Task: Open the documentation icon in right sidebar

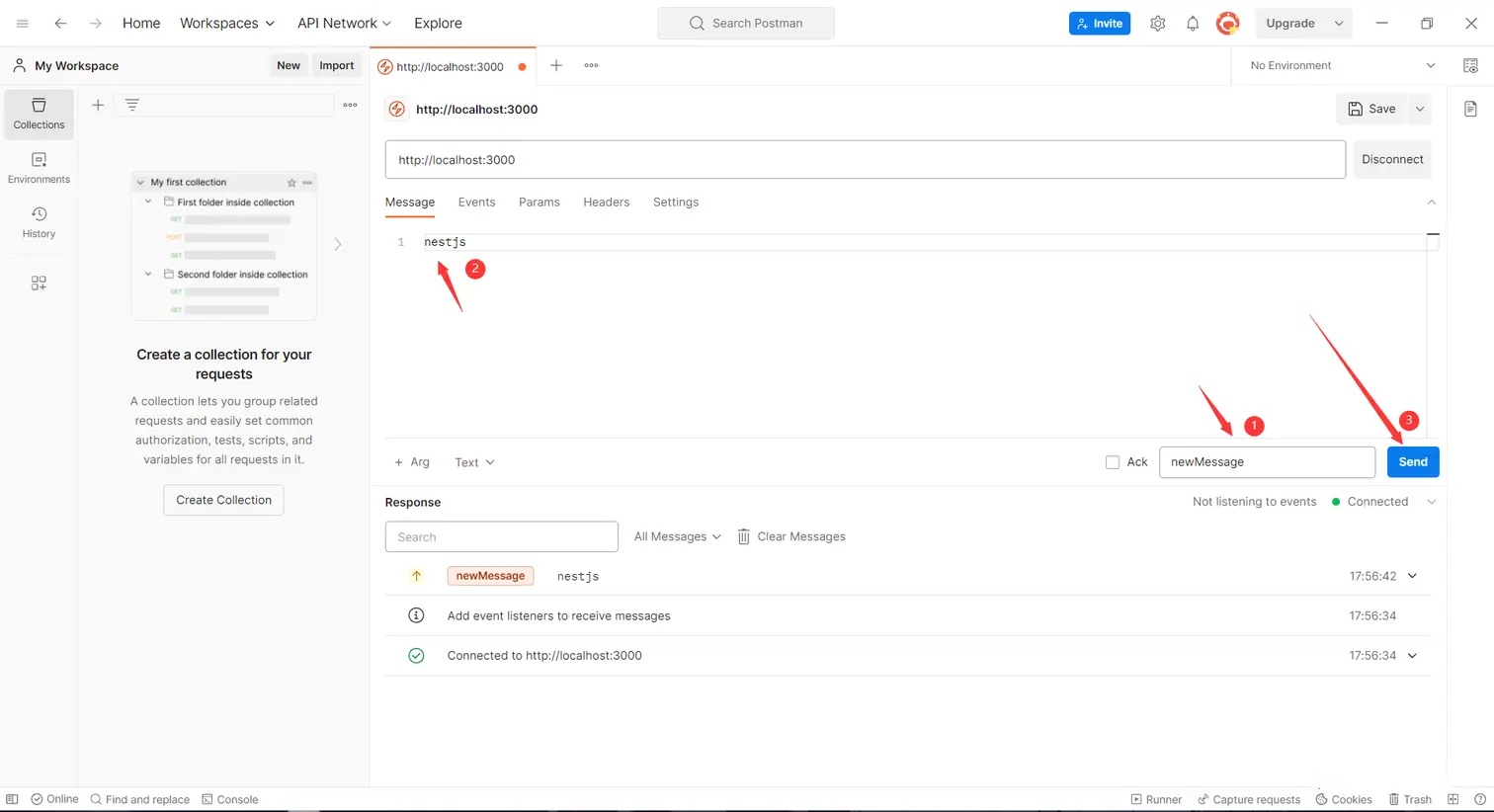Action: (1470, 109)
